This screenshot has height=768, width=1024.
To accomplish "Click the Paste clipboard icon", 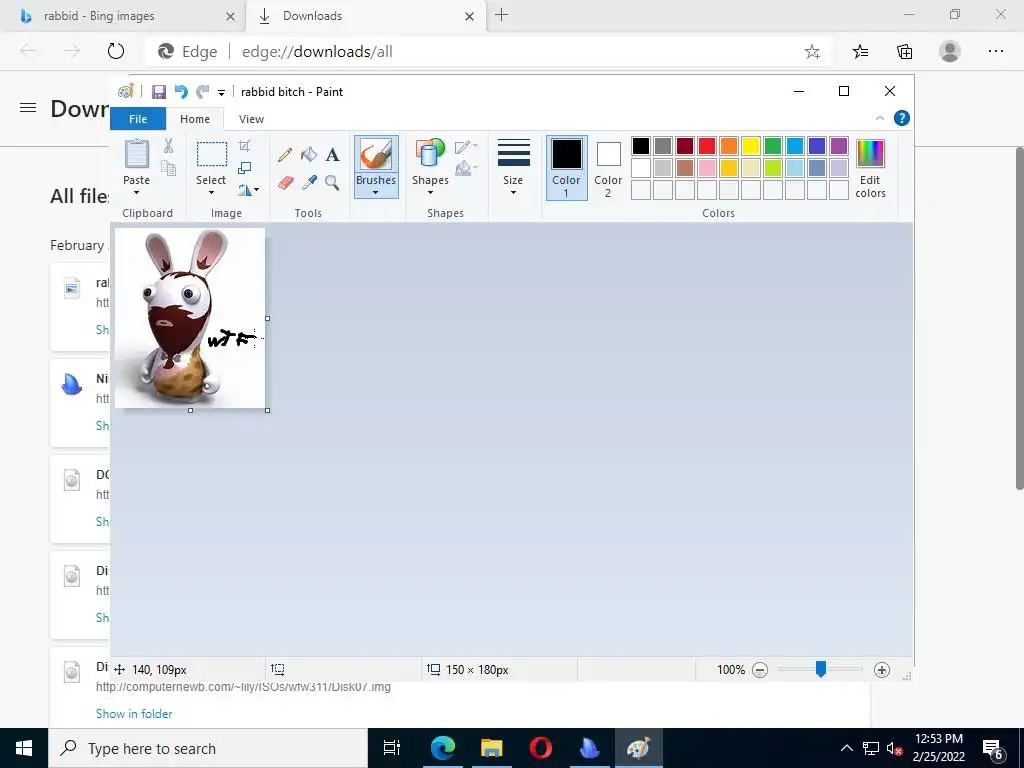I will pos(136,154).
